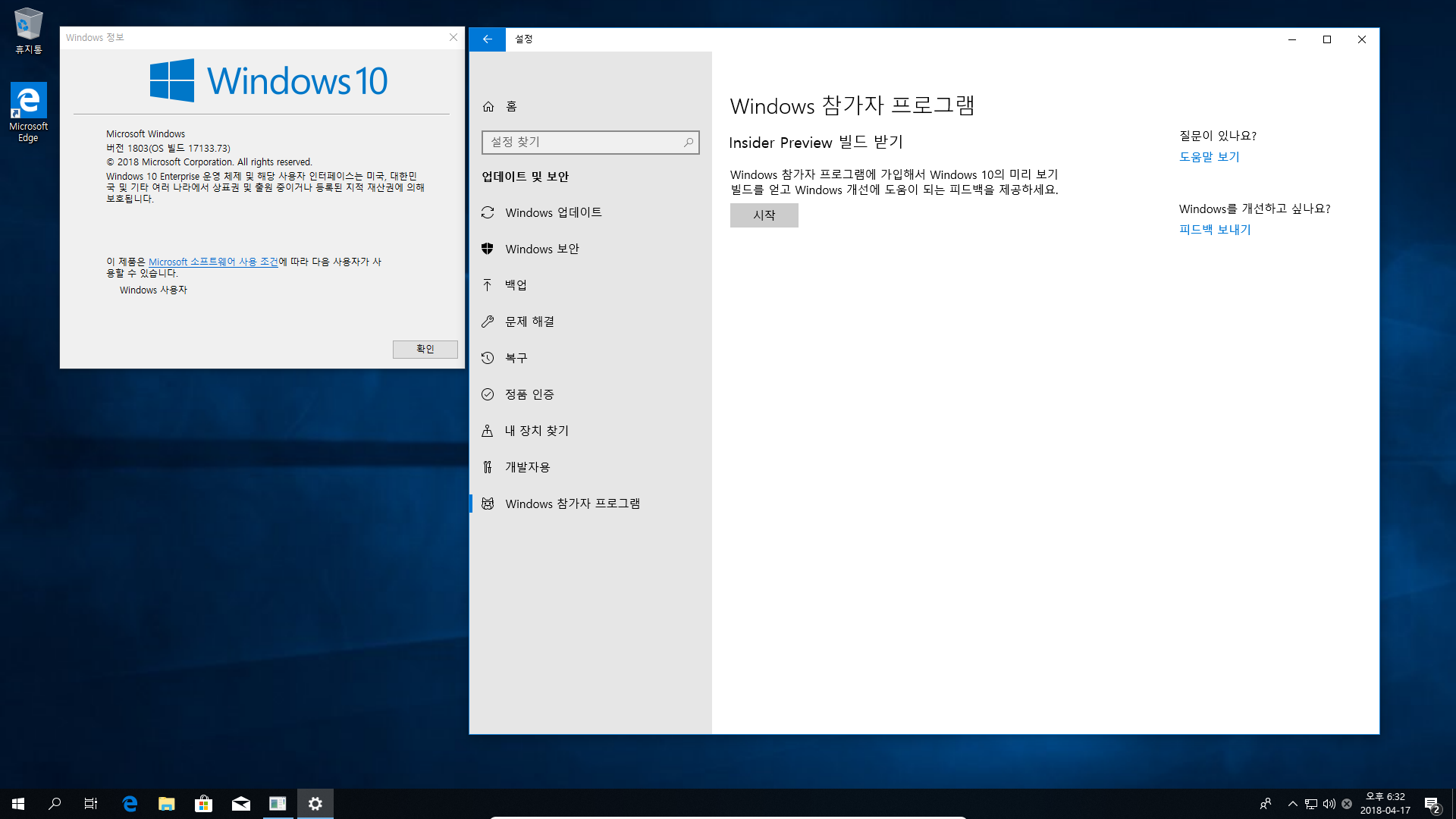Viewport: 1456px width, 819px height.
Task: Click the 설정 찾기 search field
Action: tap(590, 143)
